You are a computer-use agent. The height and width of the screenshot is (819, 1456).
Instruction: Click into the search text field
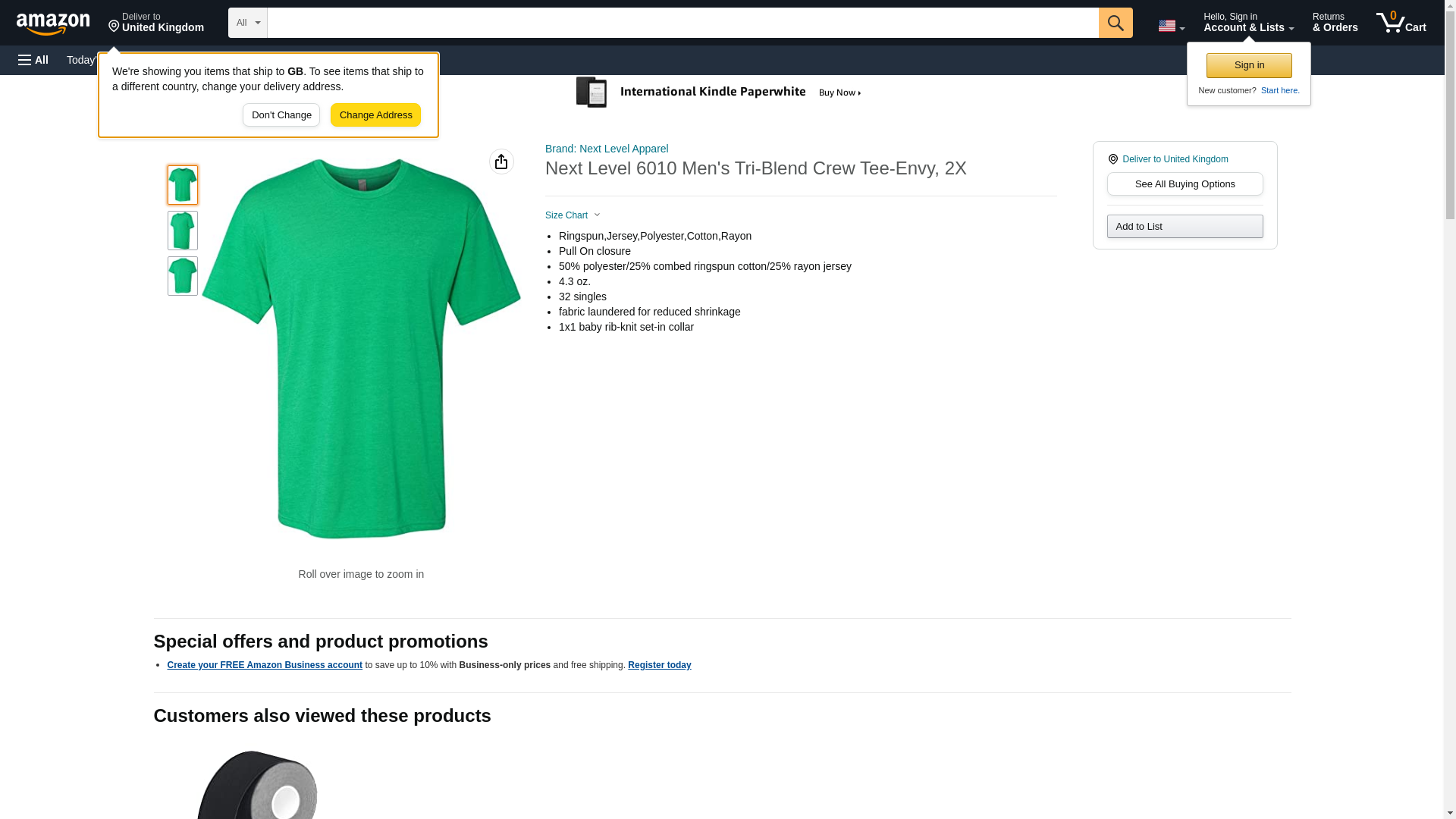682,23
